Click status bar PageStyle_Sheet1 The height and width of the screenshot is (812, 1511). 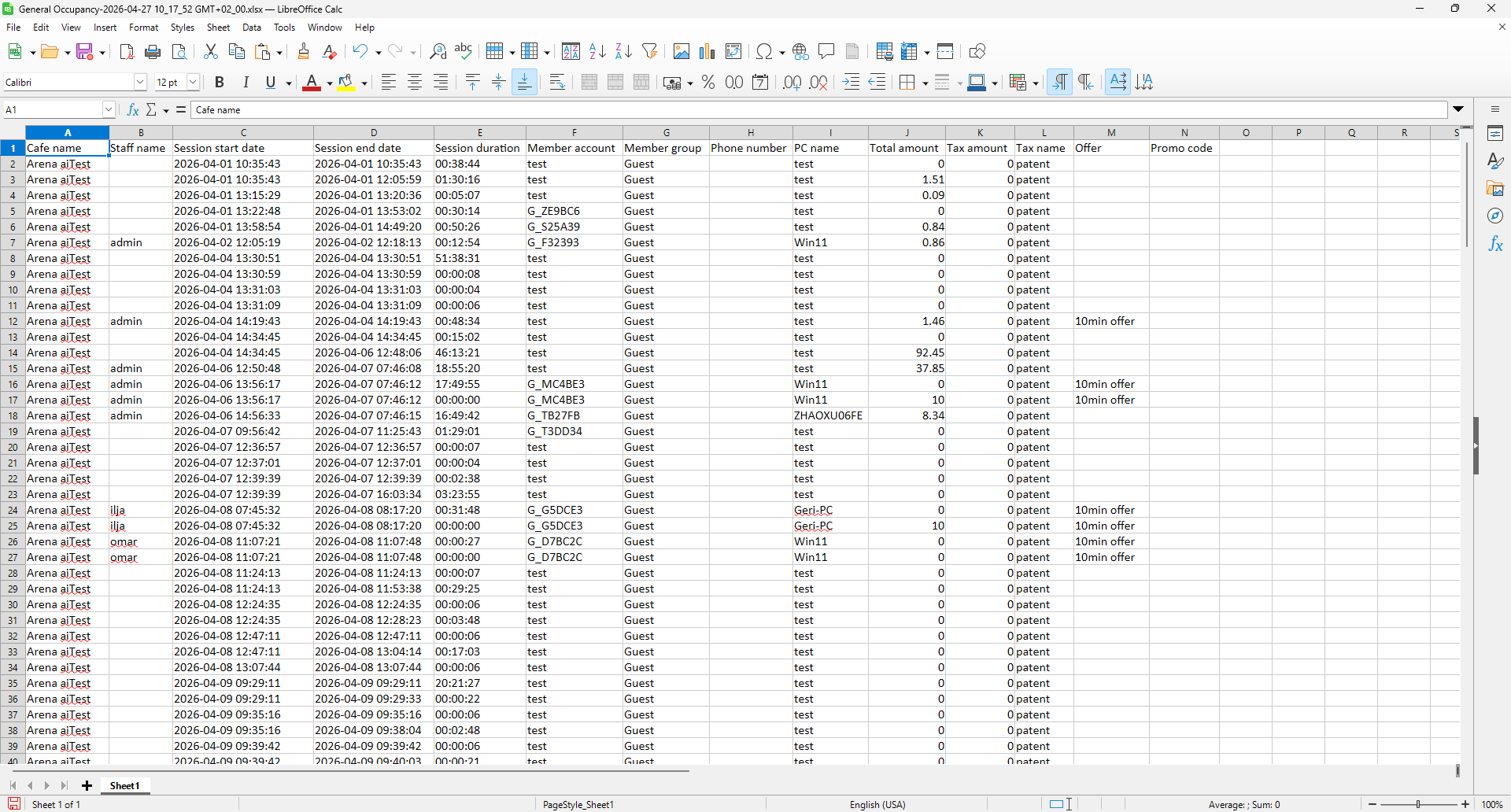(x=578, y=805)
